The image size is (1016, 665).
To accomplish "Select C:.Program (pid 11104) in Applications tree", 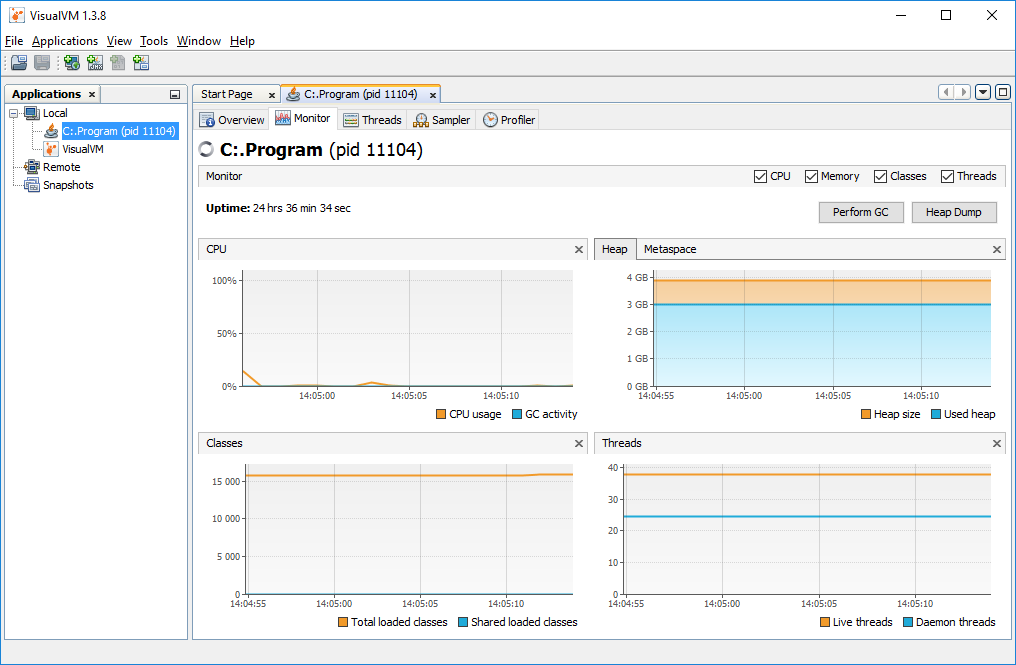I will pos(119,131).
